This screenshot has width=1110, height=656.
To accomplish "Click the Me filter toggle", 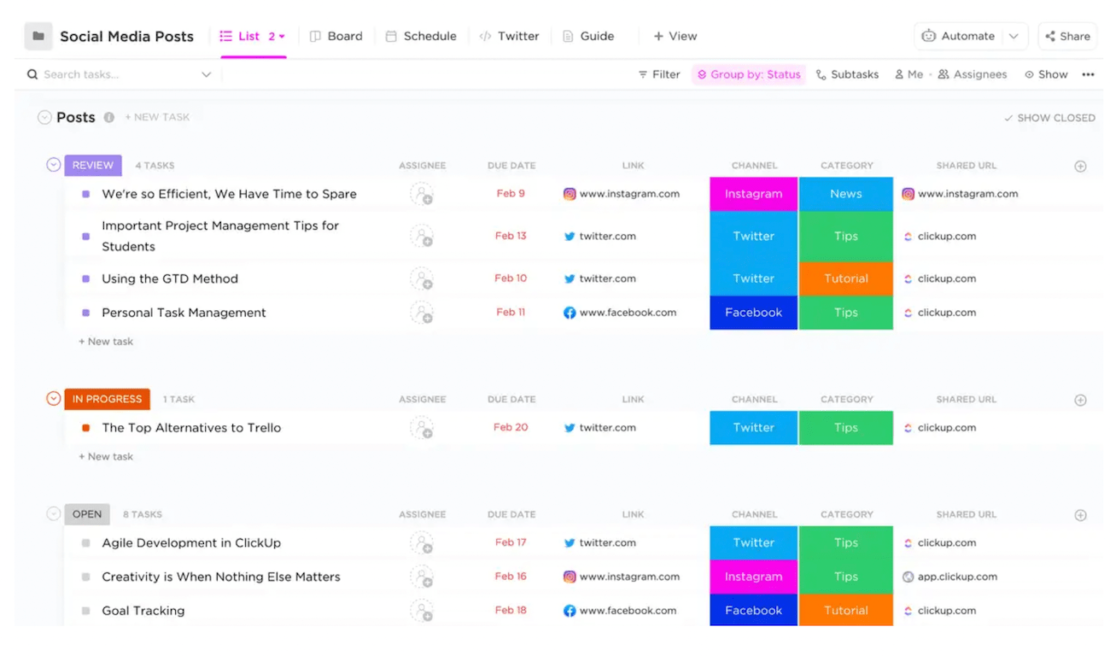I will pos(909,74).
